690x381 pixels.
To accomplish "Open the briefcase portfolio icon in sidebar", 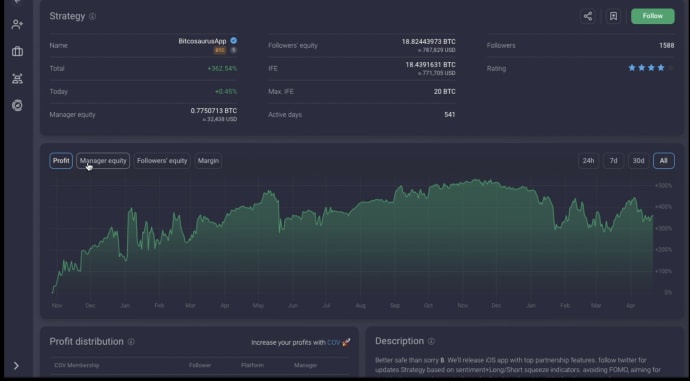I will [17, 51].
